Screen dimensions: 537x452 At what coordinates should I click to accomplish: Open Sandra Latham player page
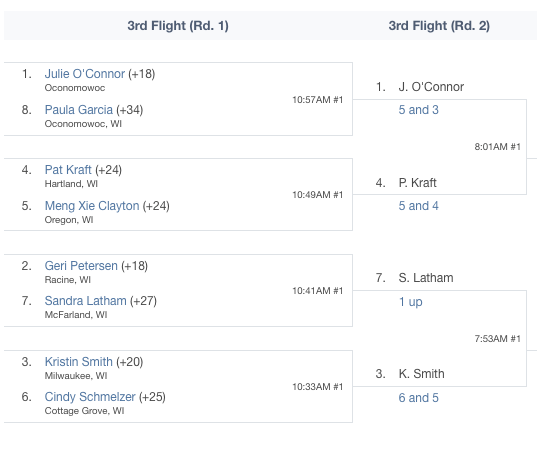(x=86, y=301)
